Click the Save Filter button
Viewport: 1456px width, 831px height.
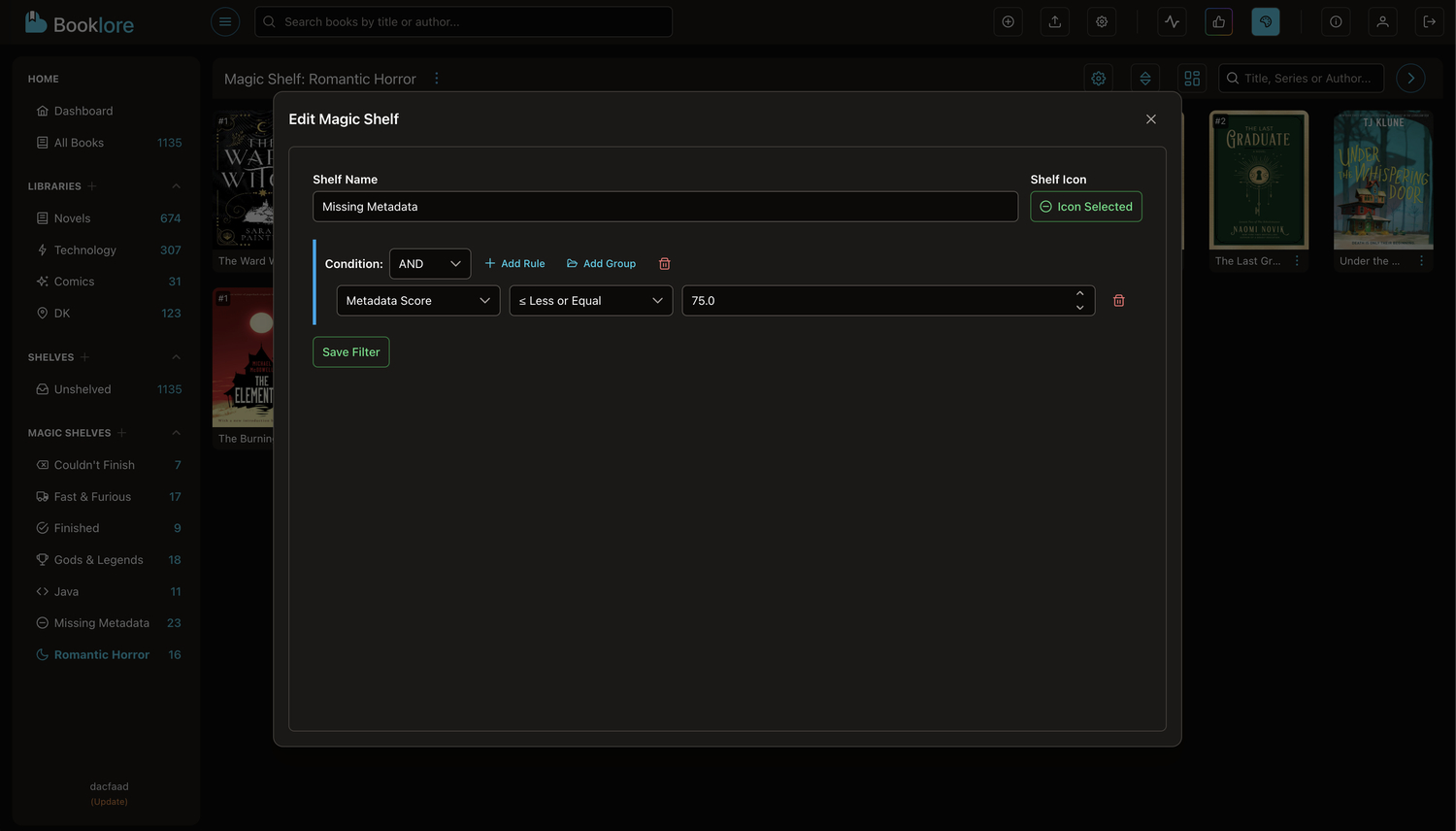350,352
